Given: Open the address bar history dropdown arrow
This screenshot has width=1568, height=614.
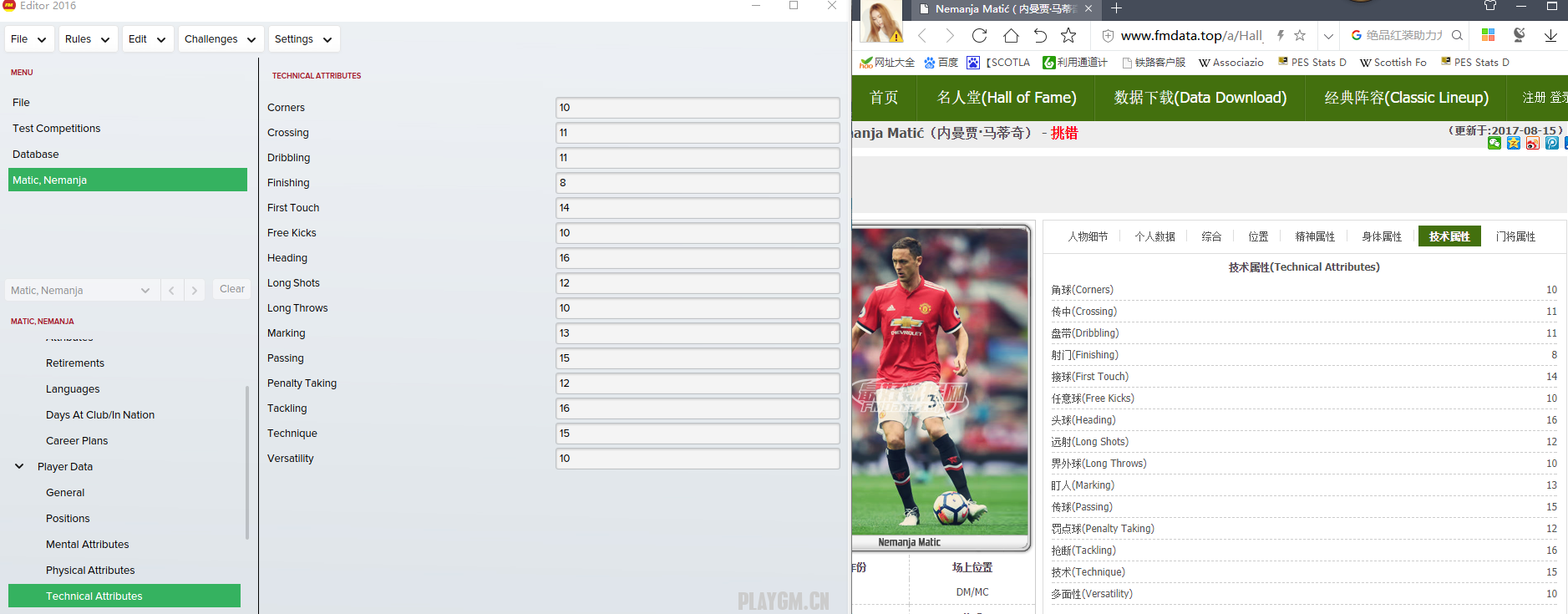Looking at the screenshot, I should tap(1328, 36).
